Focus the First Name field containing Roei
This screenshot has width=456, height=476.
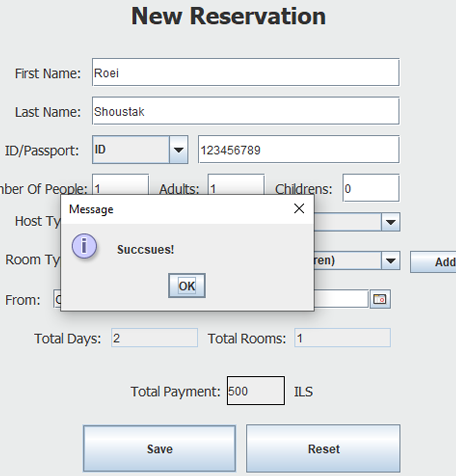(x=246, y=72)
